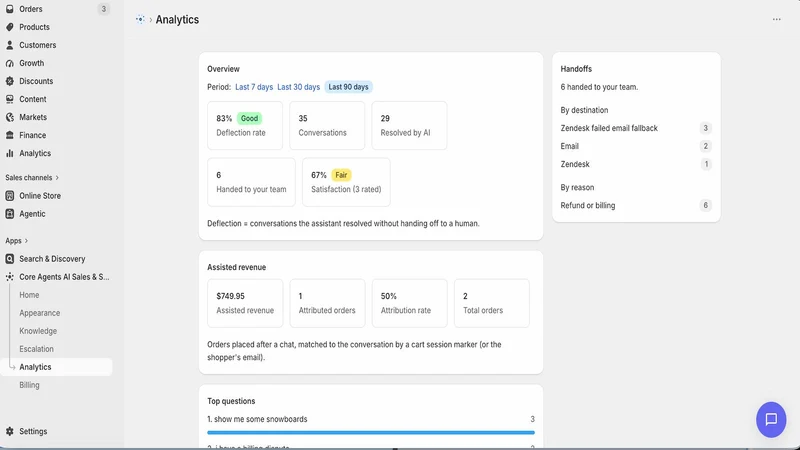800x450 pixels.
Task: Click the app logo in breadcrumb header
Action: (140, 19)
